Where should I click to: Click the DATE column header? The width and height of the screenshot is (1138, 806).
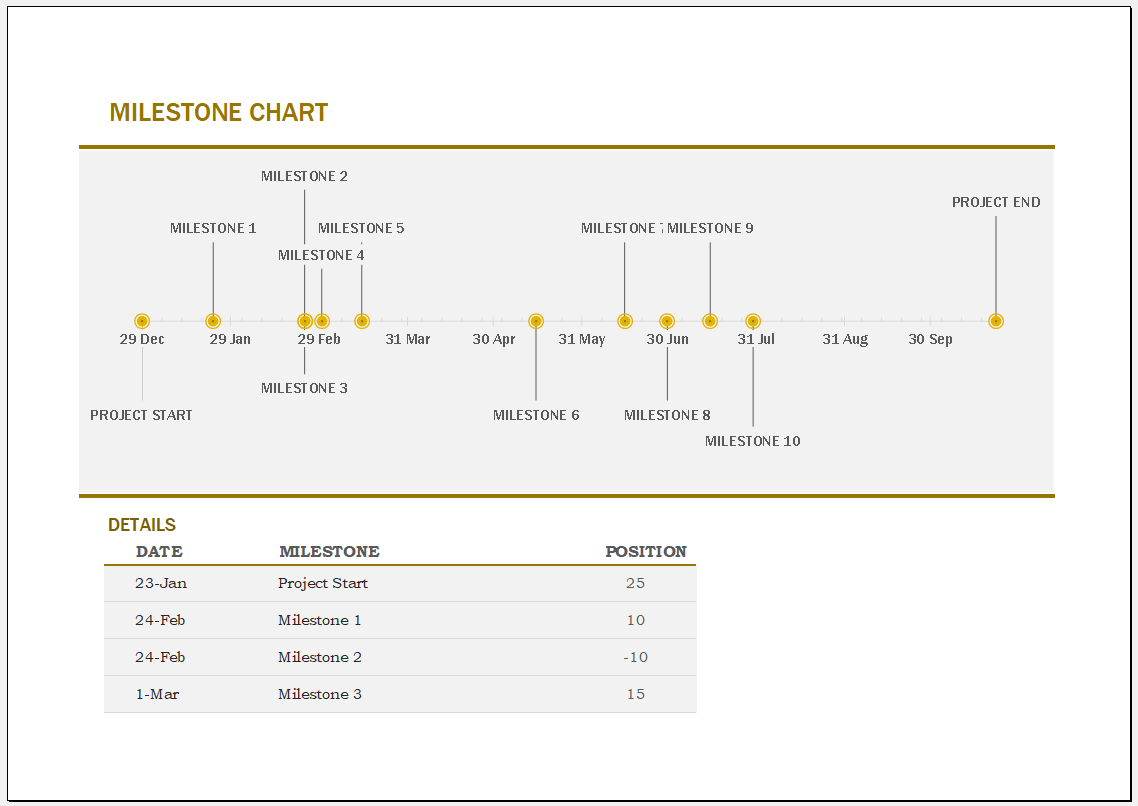(x=159, y=551)
